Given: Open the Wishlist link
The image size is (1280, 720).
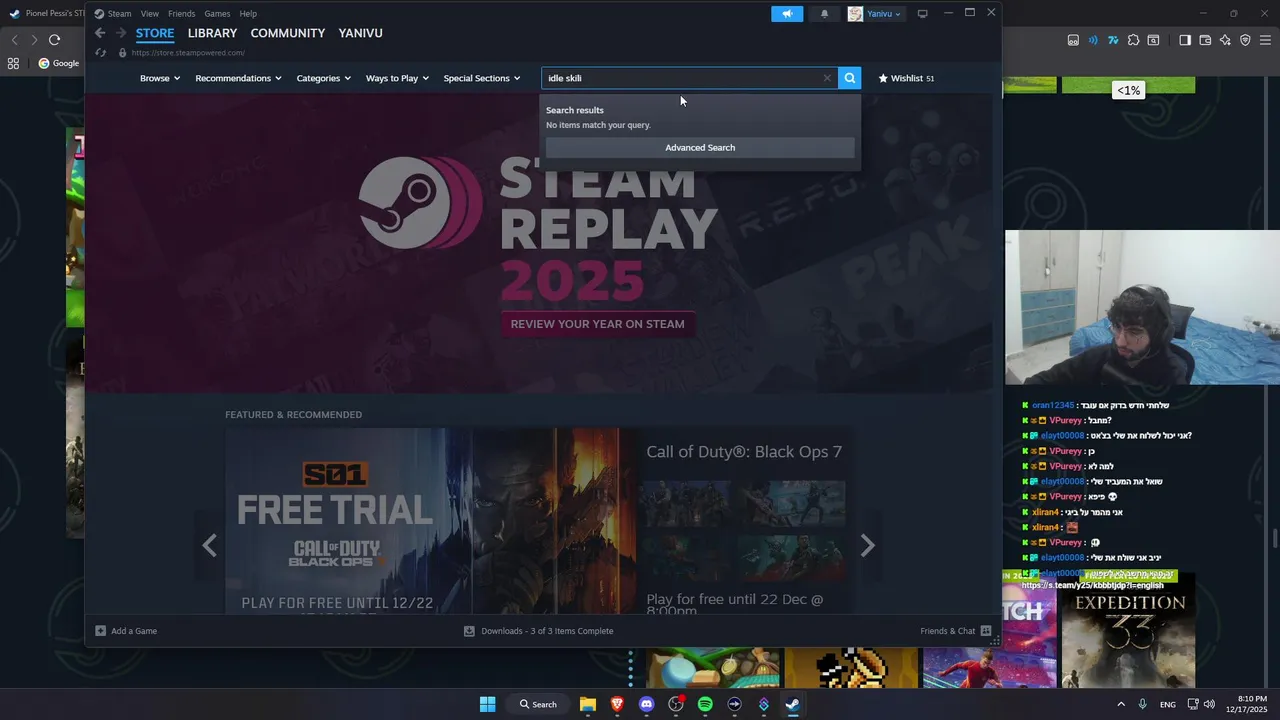Looking at the screenshot, I should click(906, 78).
